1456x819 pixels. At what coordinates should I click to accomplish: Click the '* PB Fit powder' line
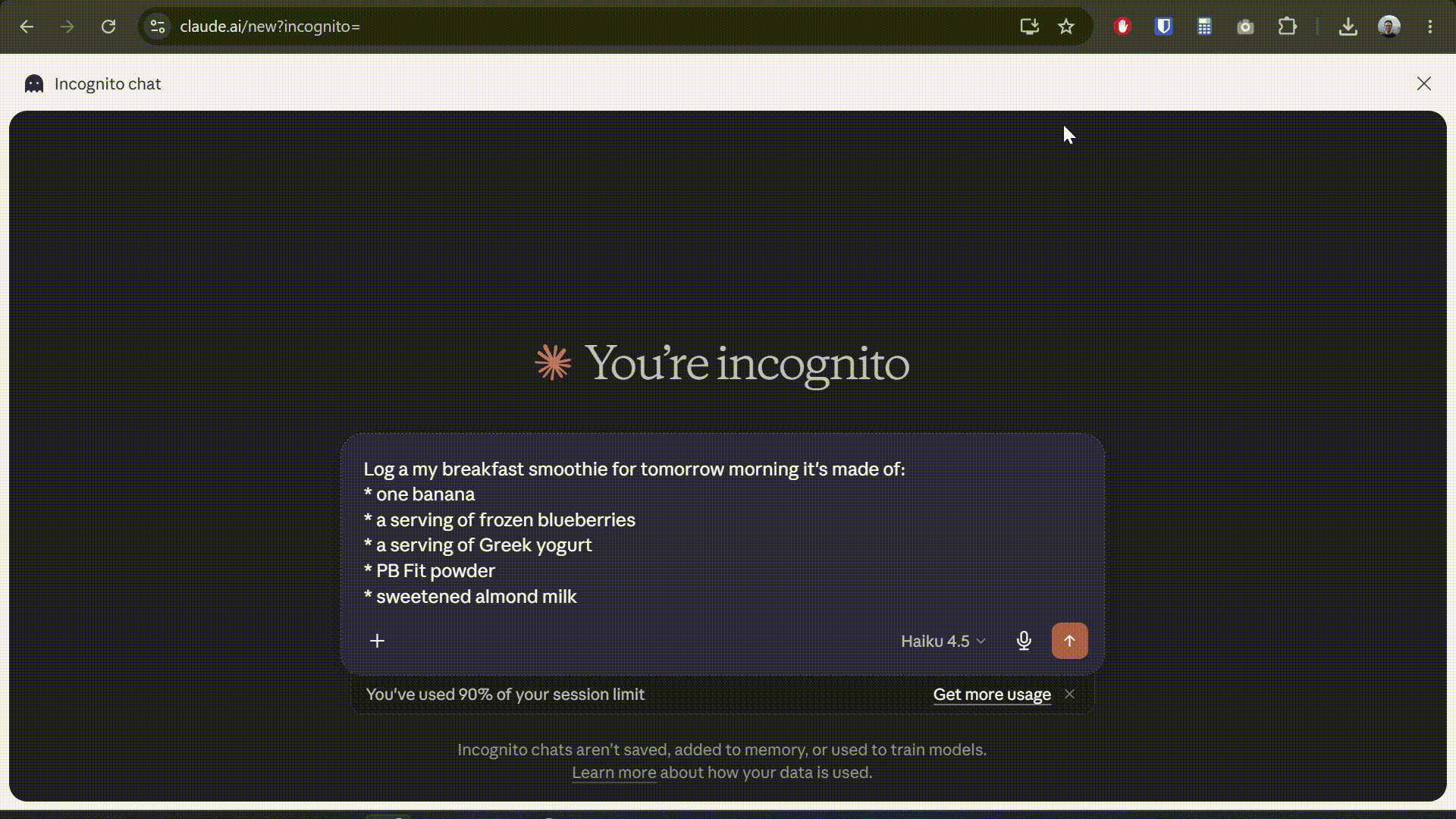(x=429, y=571)
